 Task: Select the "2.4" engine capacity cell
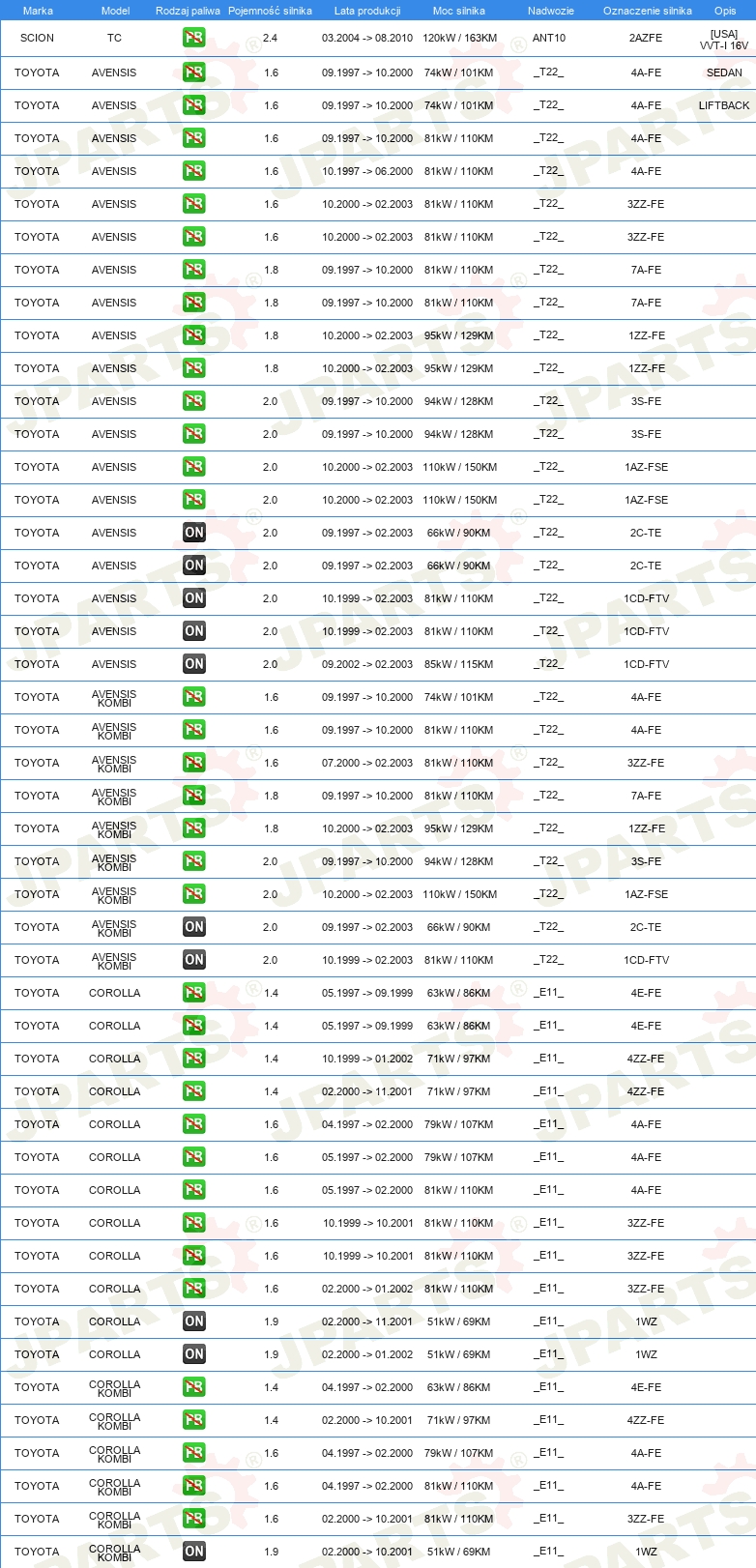270,38
